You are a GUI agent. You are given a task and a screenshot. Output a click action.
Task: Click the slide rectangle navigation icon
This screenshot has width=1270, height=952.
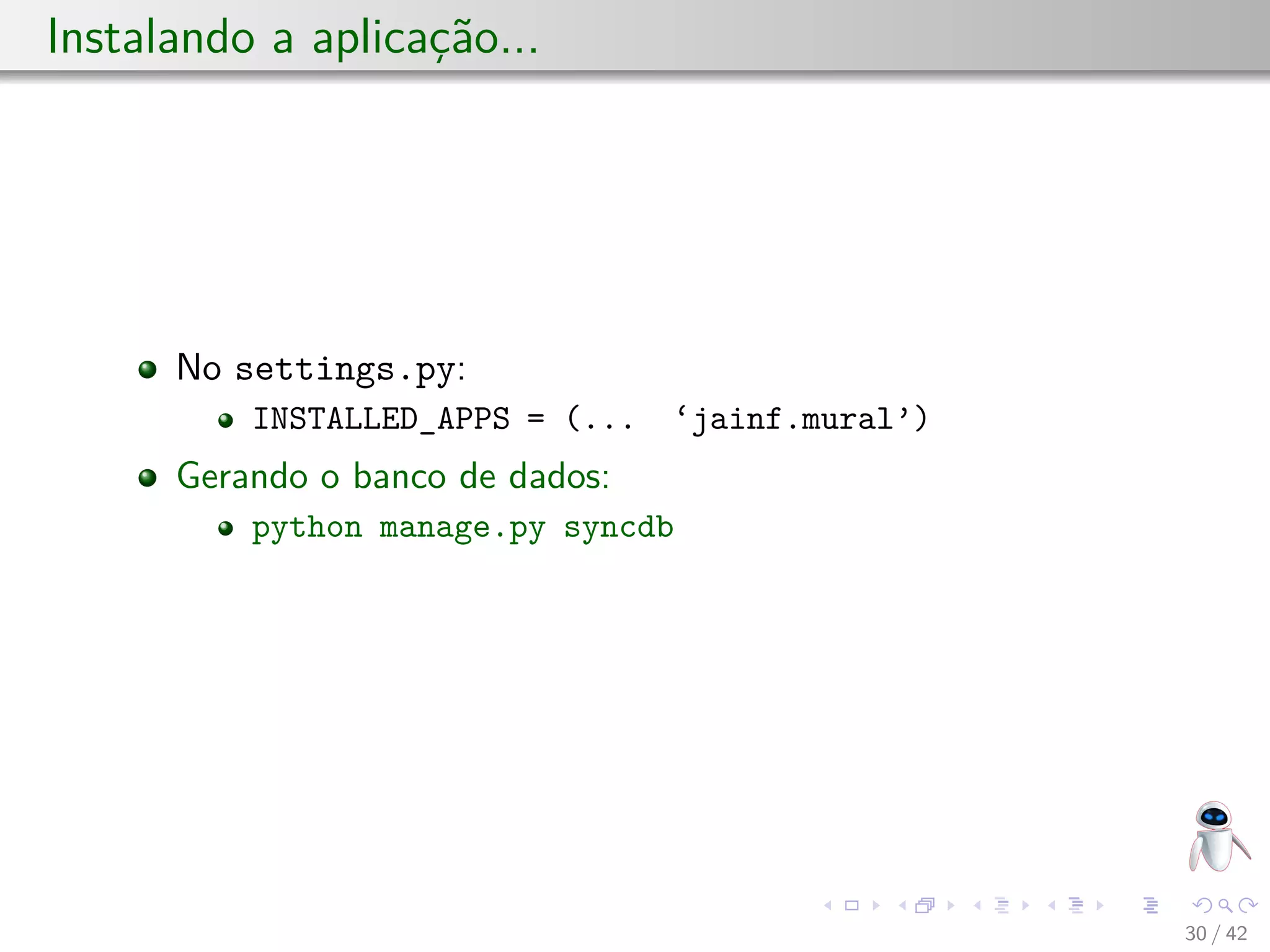(x=852, y=906)
